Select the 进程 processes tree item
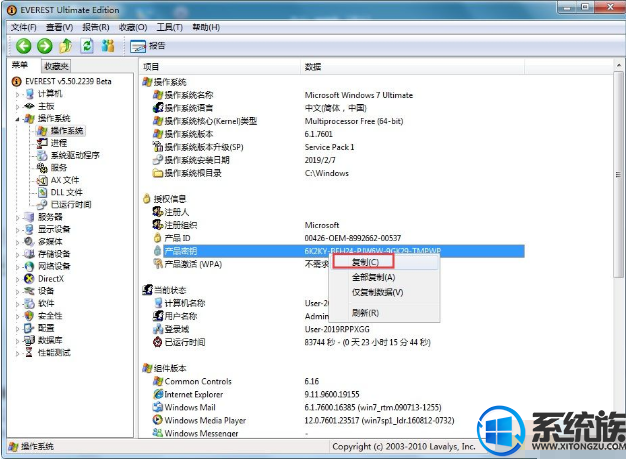 pyautogui.click(x=53, y=143)
